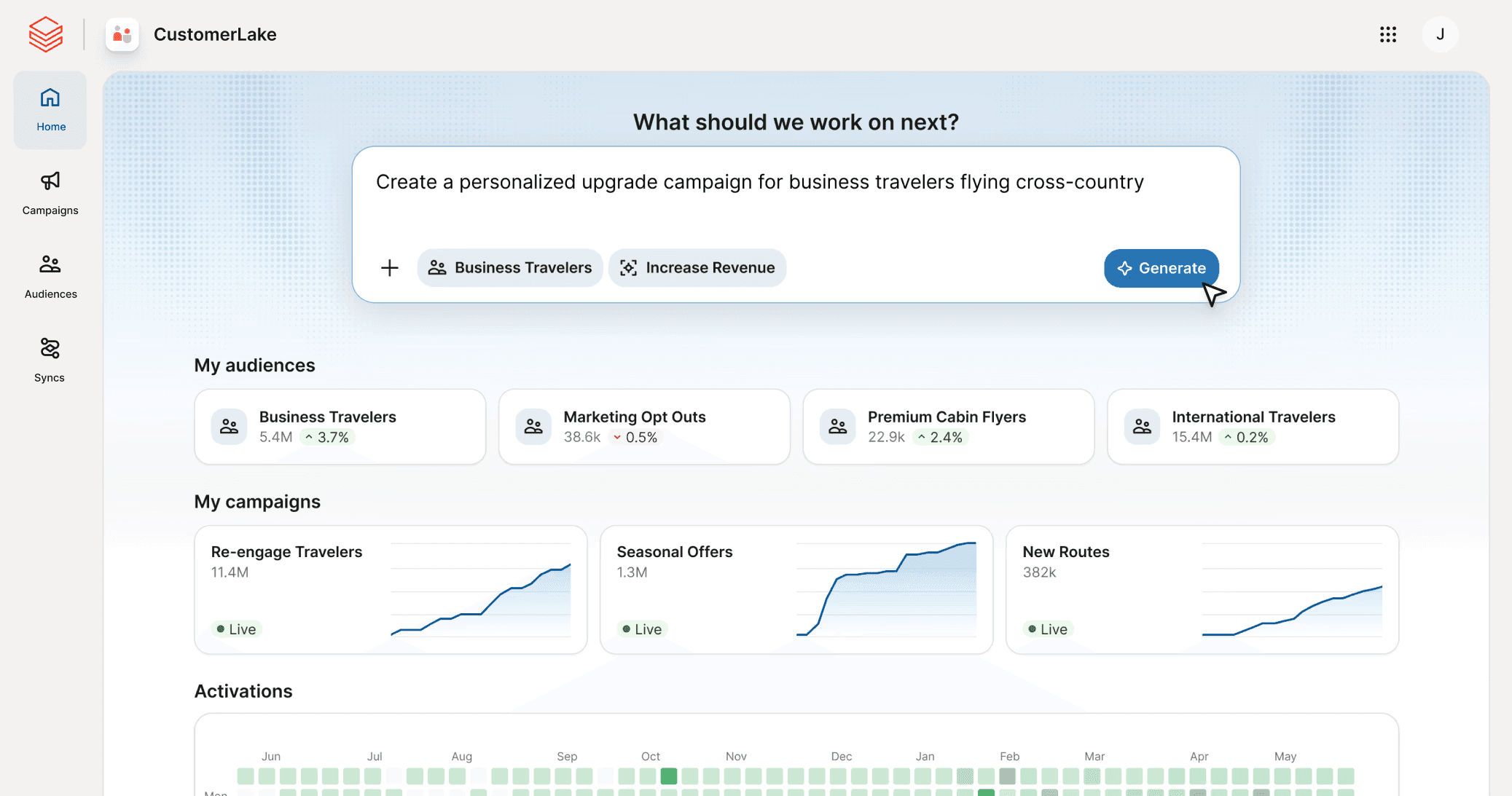The image size is (1512, 796).
Task: Open the apps grid launcher
Action: [x=1388, y=34]
